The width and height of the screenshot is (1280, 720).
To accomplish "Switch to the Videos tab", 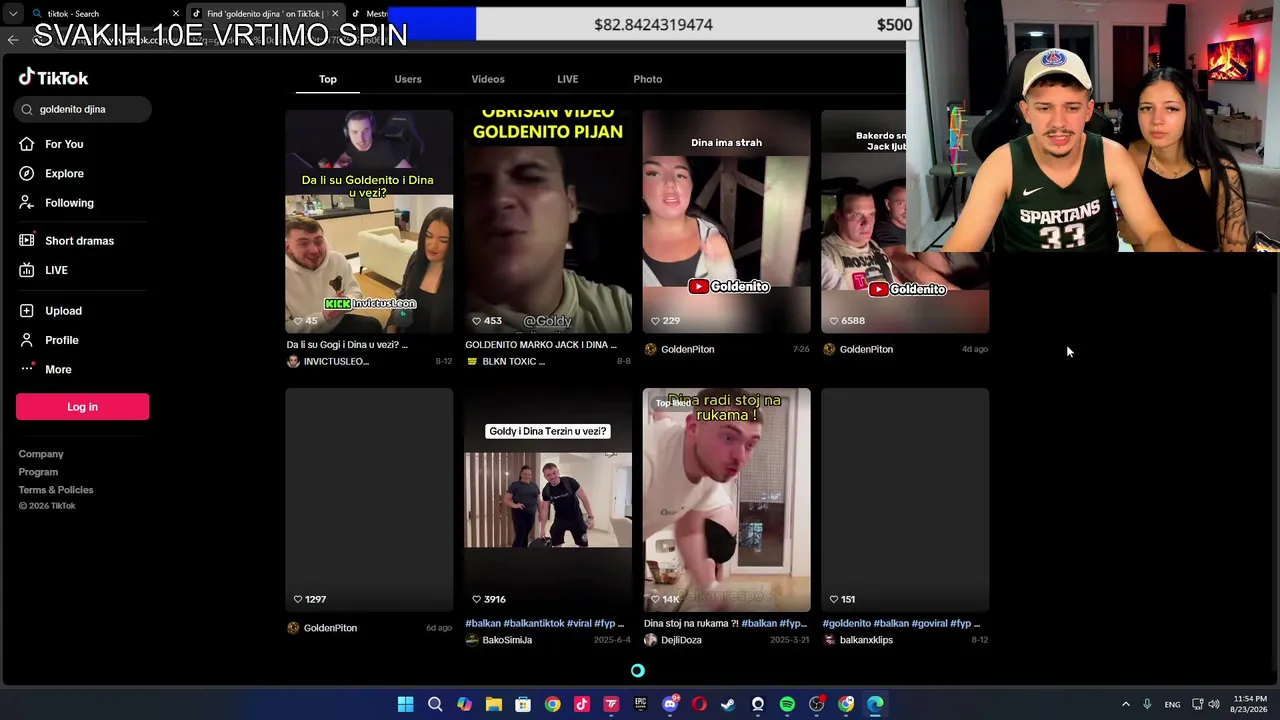I will tap(488, 79).
